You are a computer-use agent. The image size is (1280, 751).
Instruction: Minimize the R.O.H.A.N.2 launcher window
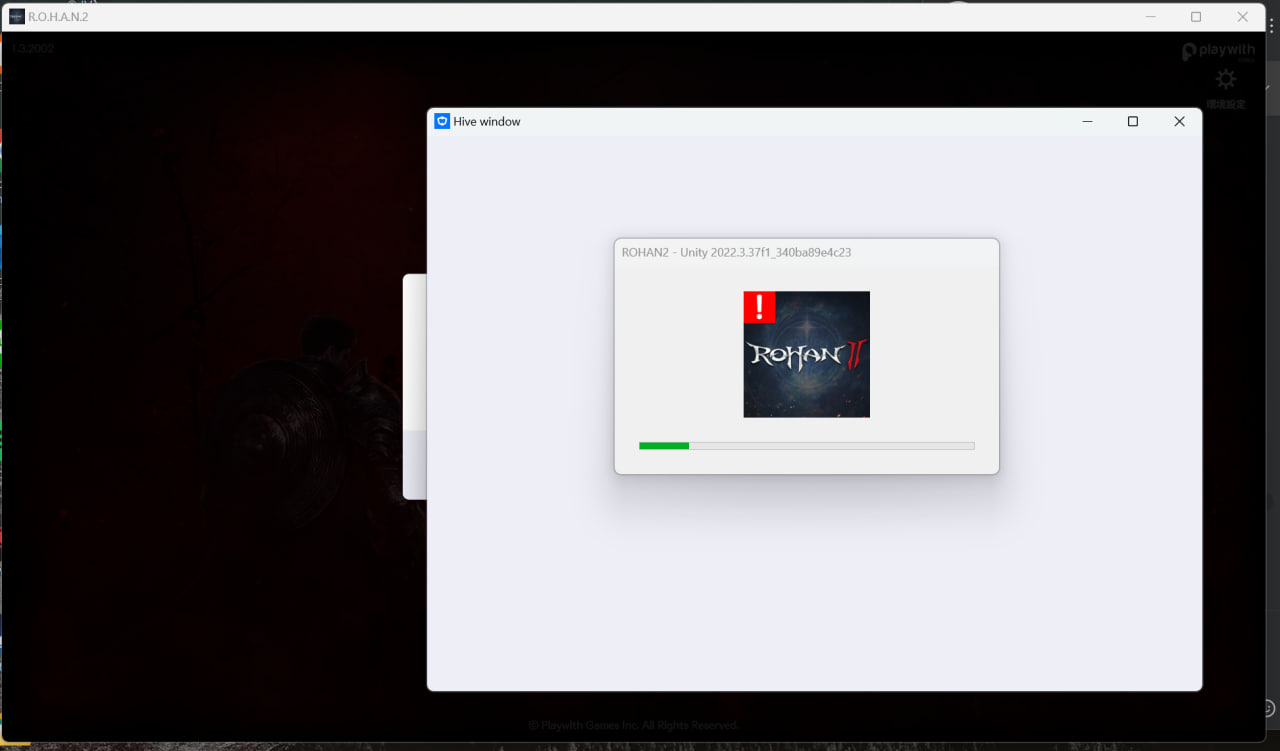pos(1151,17)
